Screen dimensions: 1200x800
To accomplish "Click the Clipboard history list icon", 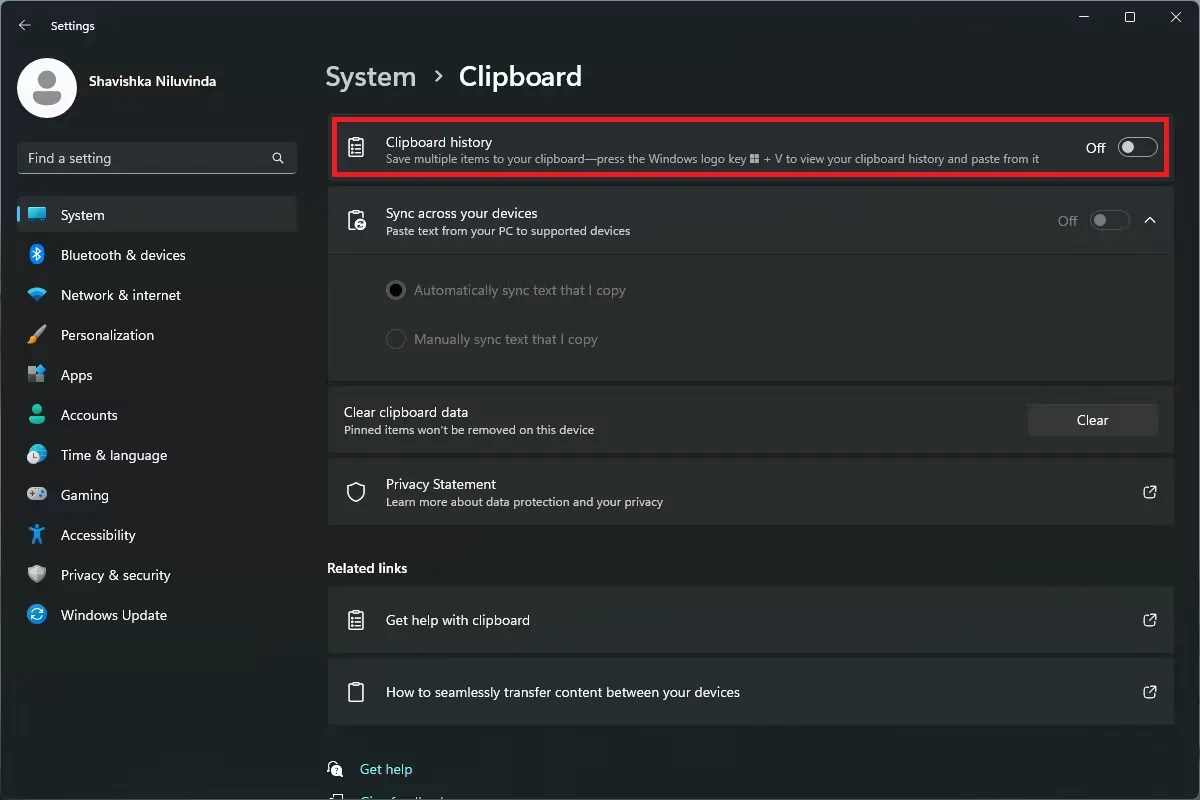I will pos(356,148).
